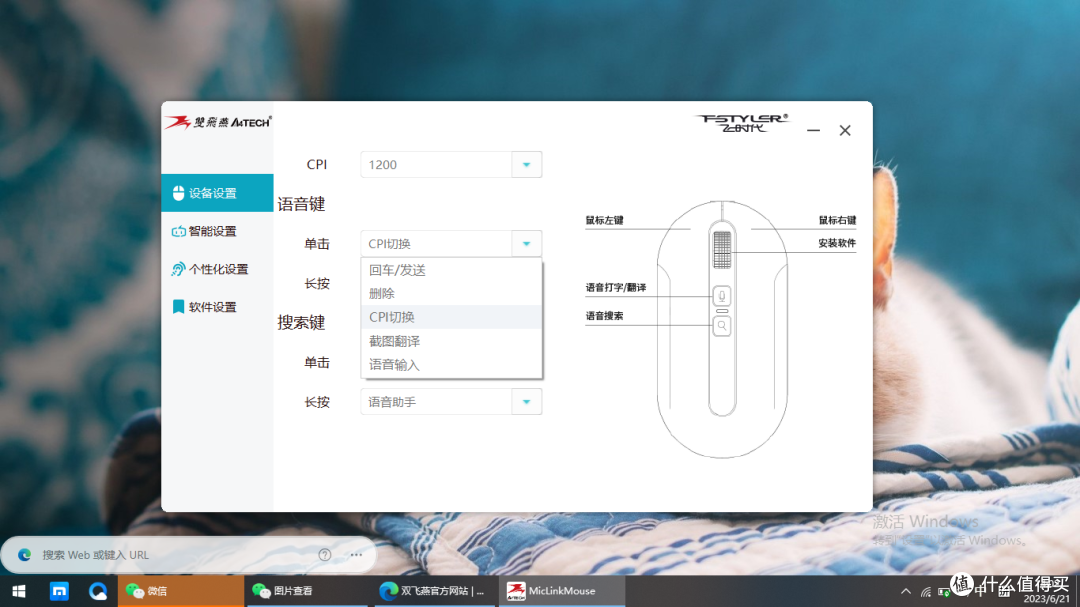Open the pinned Edge browser icon on taskbar
Image resolution: width=1080 pixels, height=607 pixels.
click(98, 591)
